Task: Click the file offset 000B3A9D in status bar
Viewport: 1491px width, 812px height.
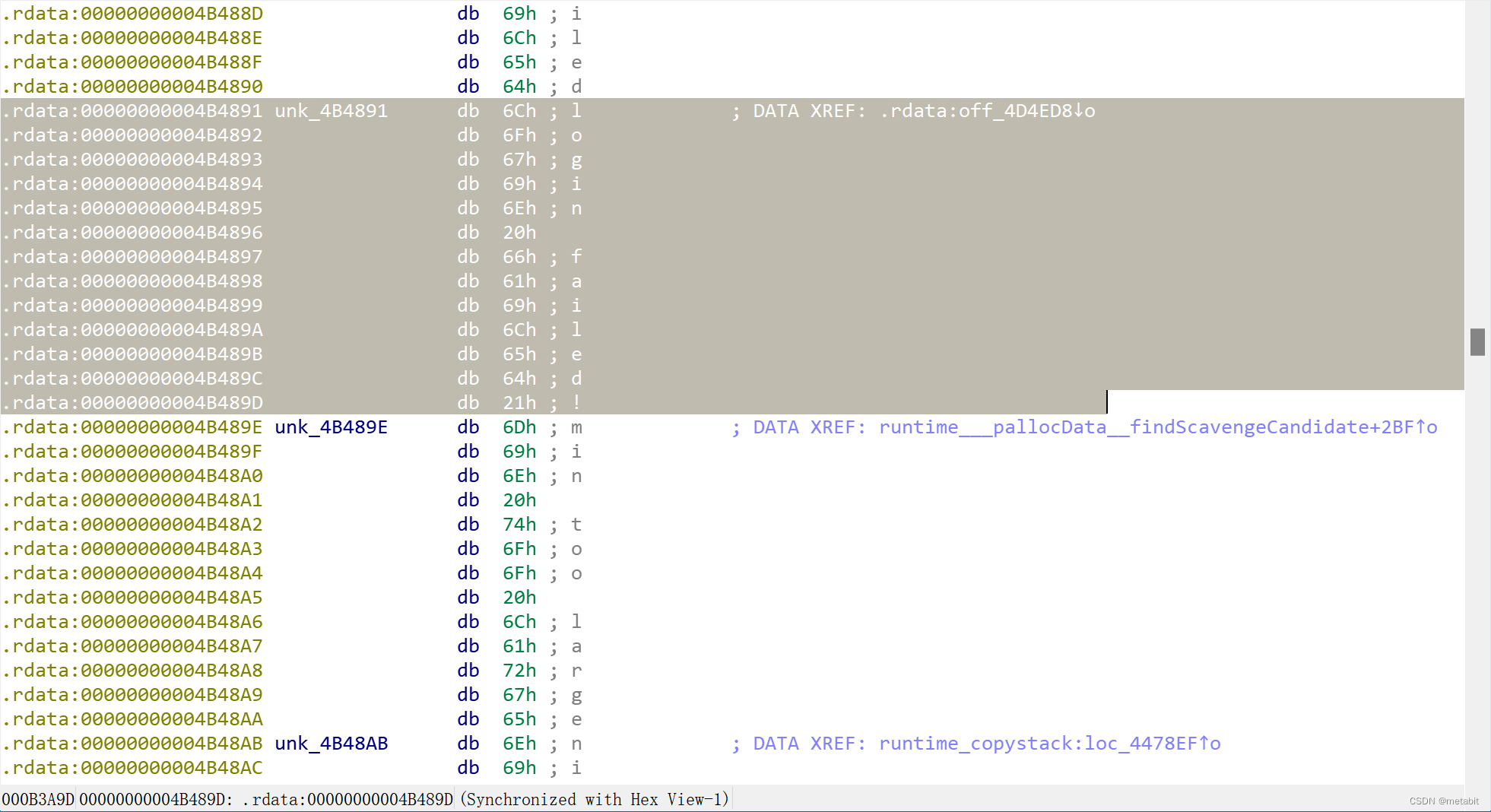Action: click(38, 799)
